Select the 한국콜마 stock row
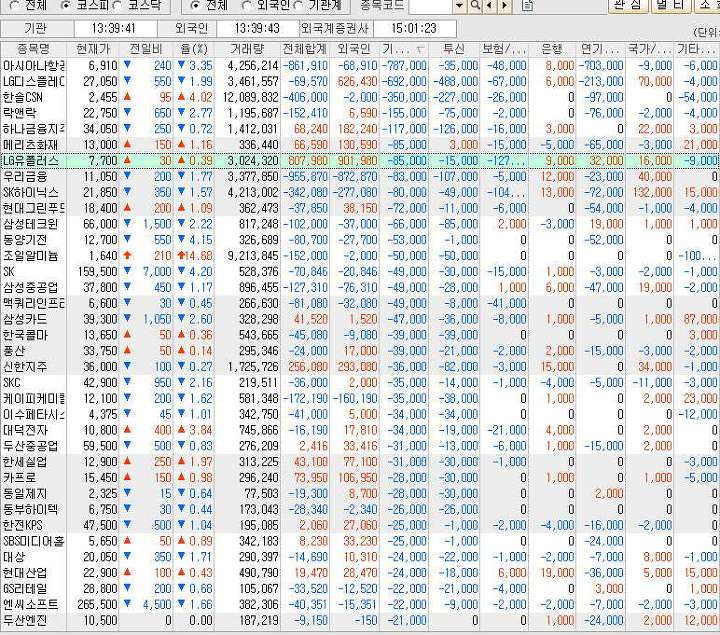 coord(360,335)
